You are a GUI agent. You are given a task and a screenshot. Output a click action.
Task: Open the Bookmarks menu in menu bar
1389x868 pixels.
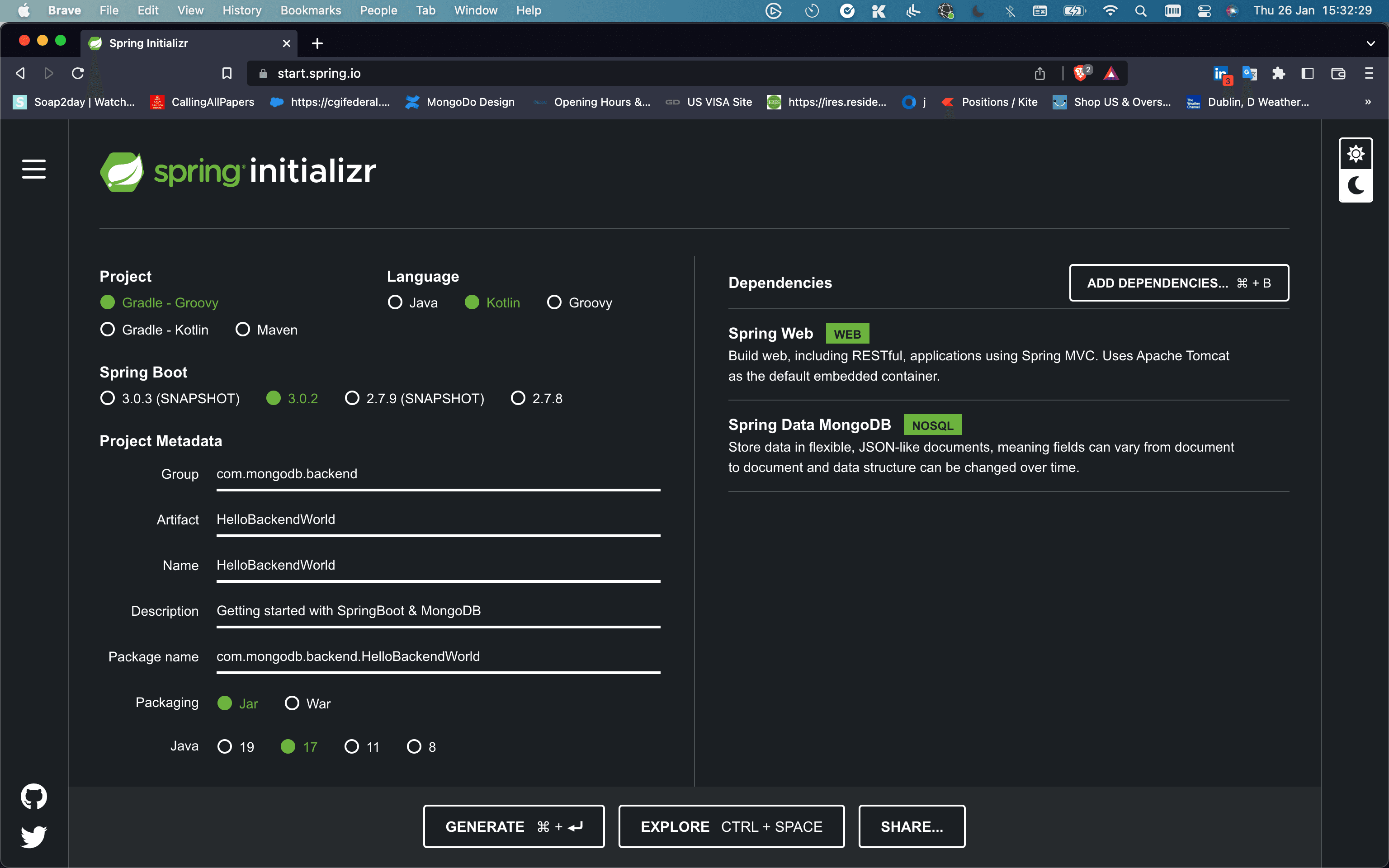[x=311, y=10]
